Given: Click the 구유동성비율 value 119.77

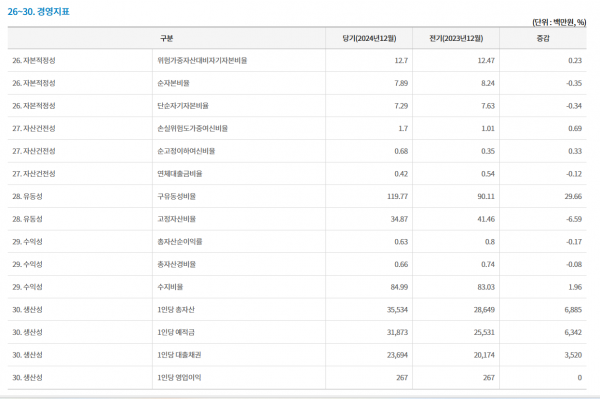Looking at the screenshot, I should click(398, 196).
